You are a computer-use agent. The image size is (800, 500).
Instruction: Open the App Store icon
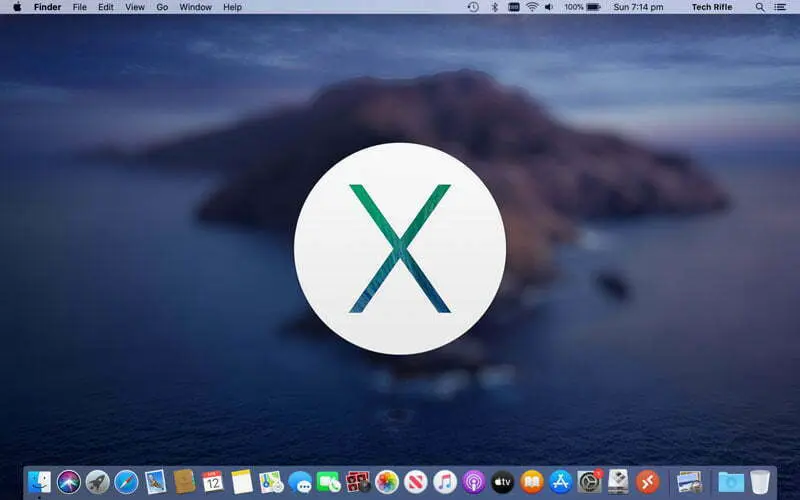pyautogui.click(x=561, y=482)
